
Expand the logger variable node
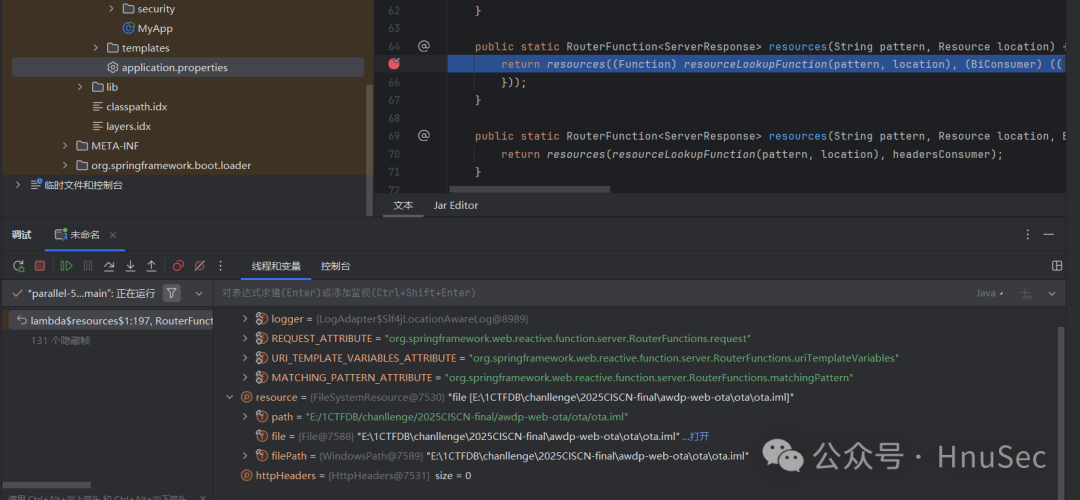[245, 319]
